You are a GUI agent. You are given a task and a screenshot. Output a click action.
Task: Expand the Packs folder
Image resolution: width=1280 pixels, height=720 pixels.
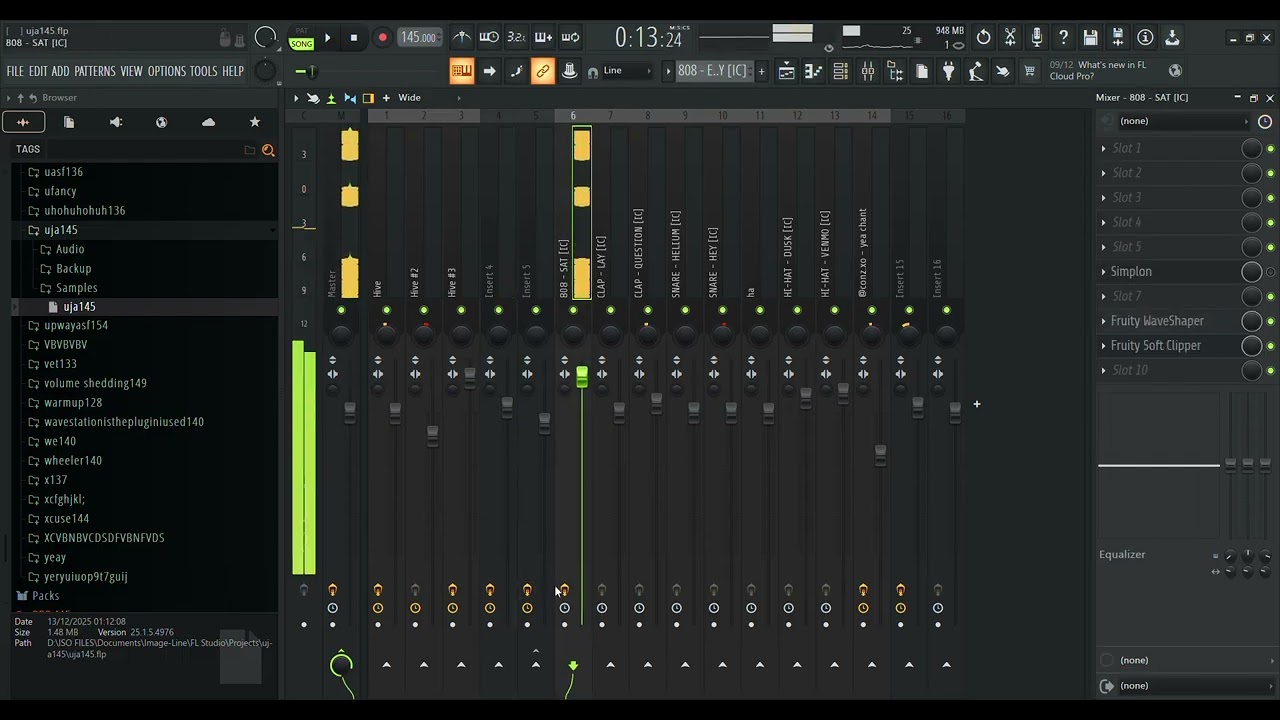click(x=45, y=596)
